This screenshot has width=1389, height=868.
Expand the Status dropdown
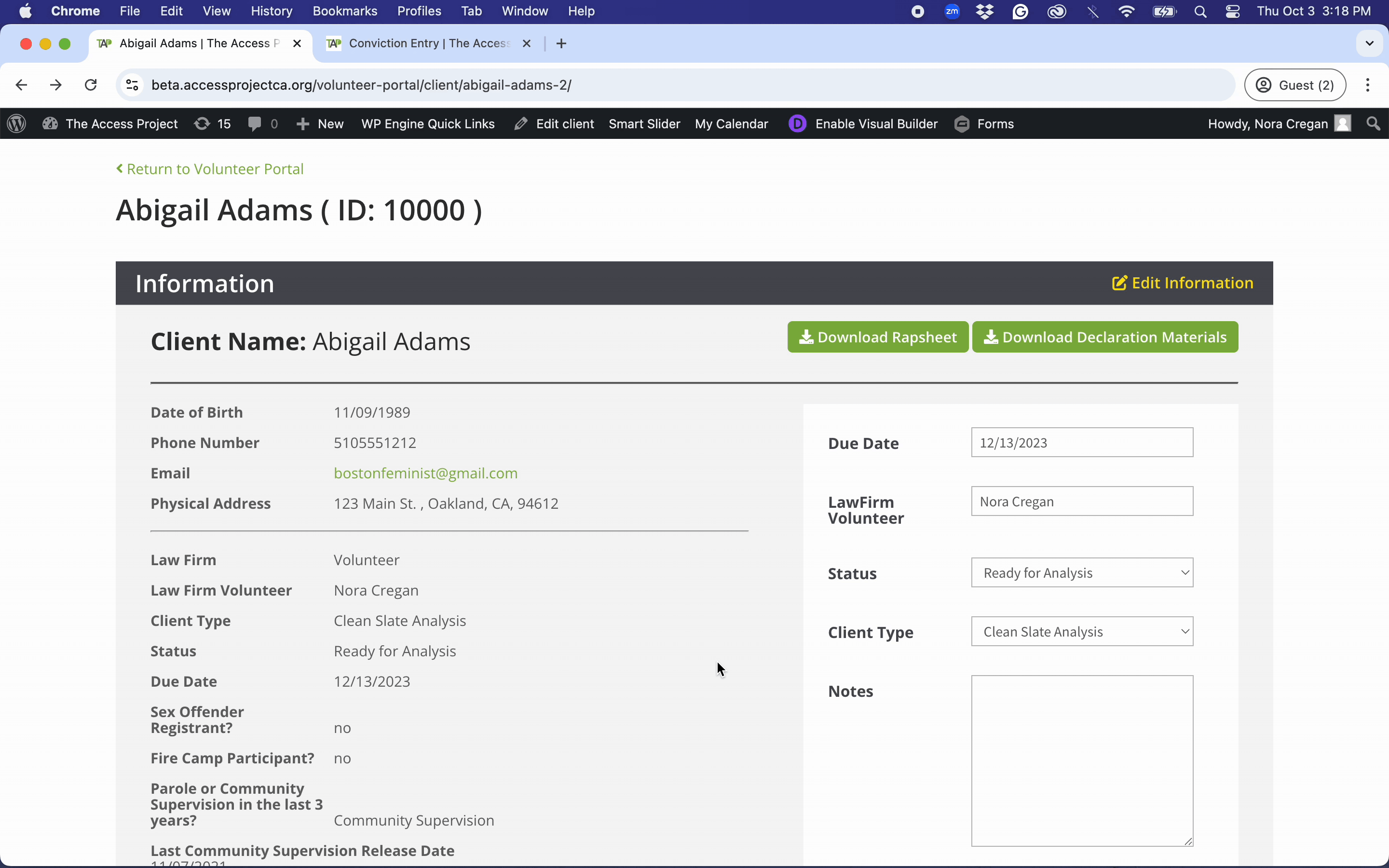point(1081,572)
